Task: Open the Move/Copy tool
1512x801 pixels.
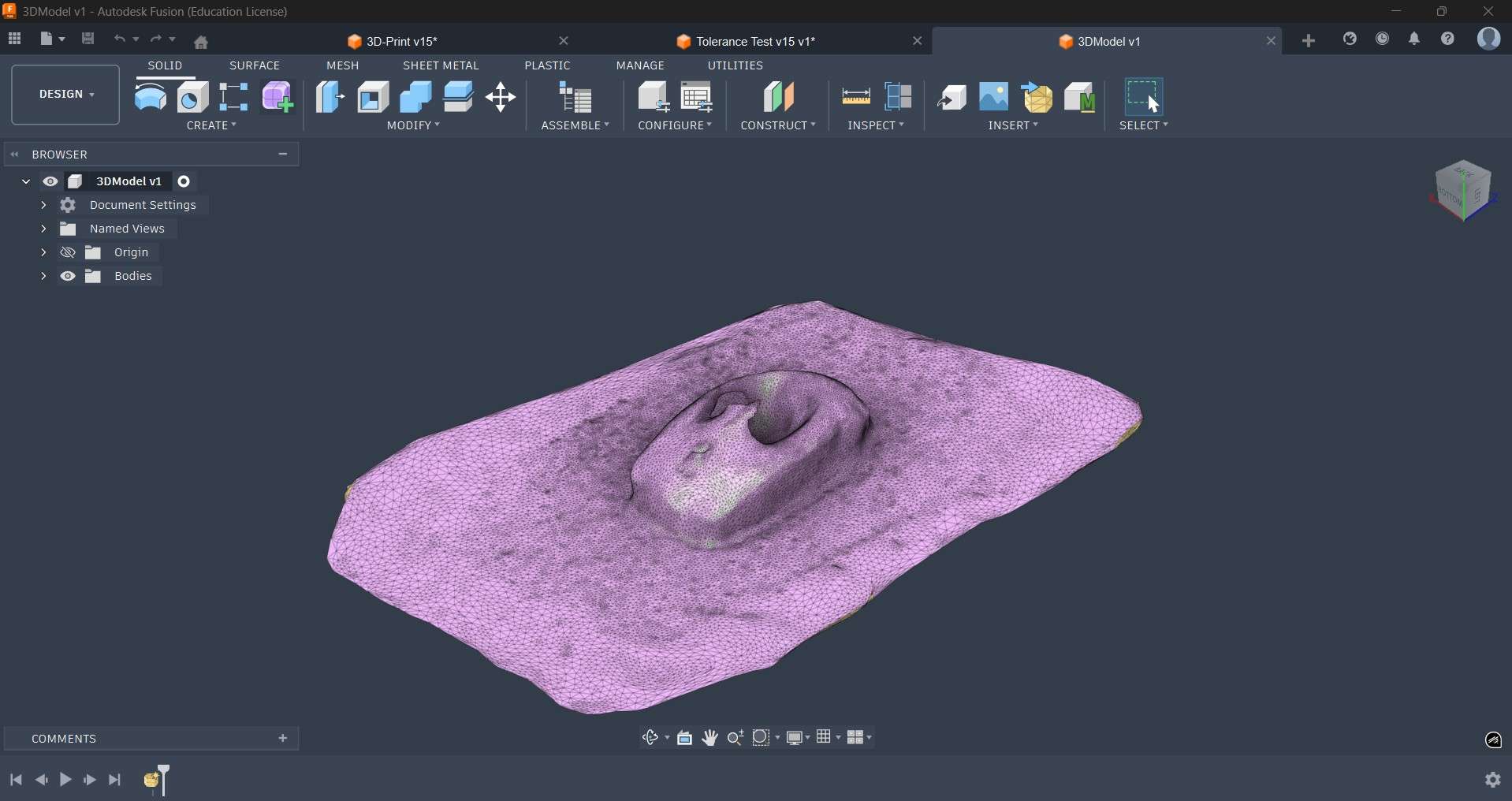Action: (501, 97)
